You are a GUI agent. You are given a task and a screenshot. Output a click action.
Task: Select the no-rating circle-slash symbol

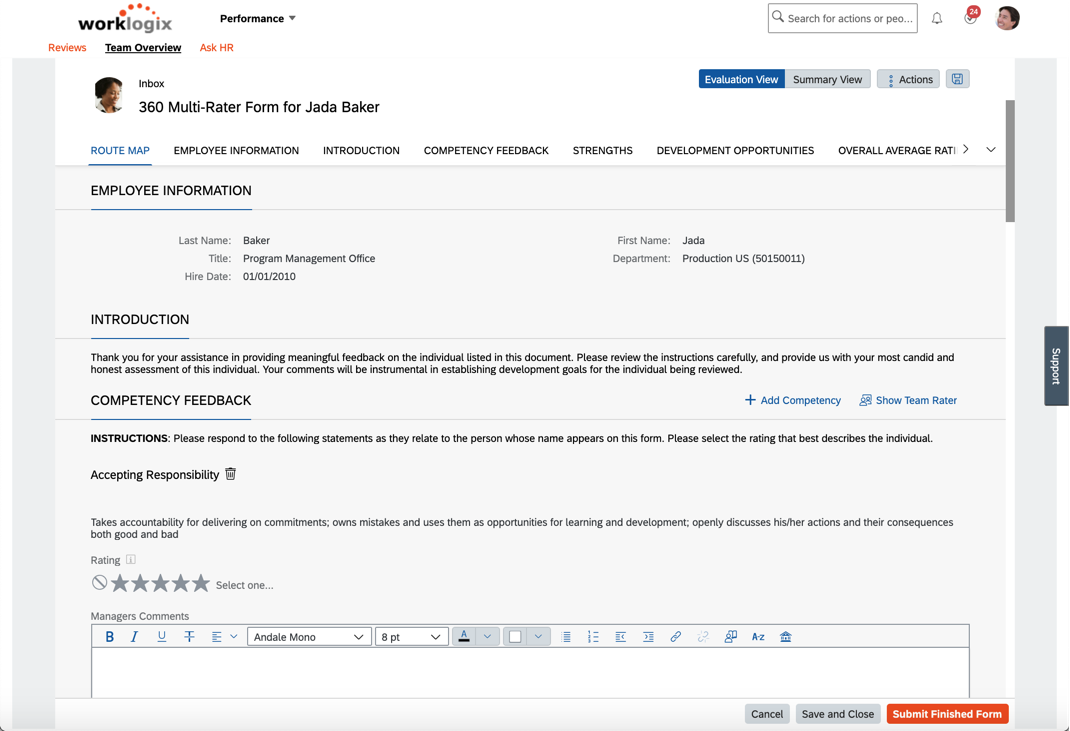click(x=98, y=582)
